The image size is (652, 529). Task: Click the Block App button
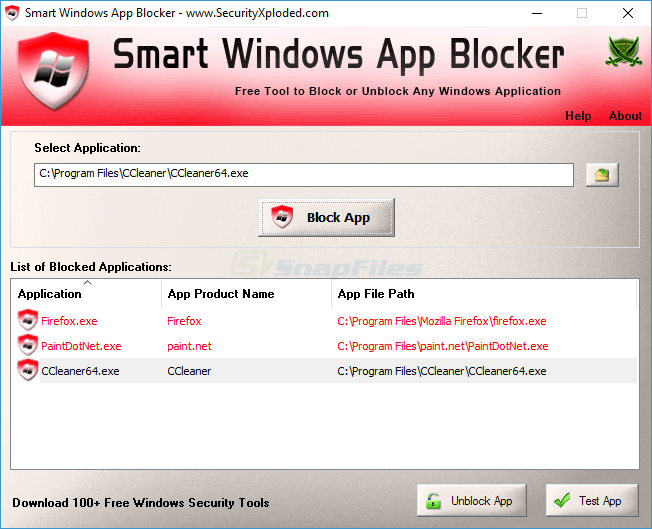326,218
